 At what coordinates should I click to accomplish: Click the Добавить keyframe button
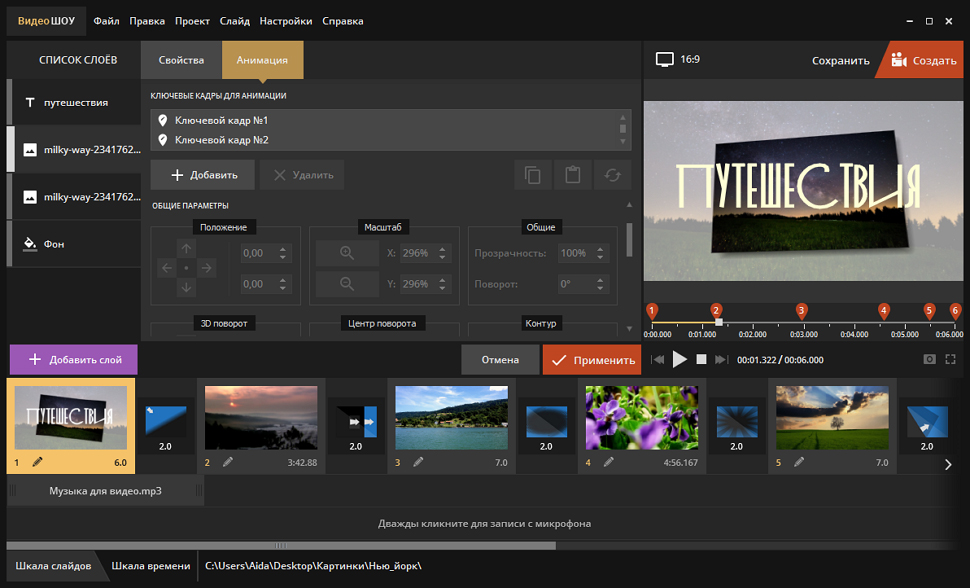pos(203,175)
